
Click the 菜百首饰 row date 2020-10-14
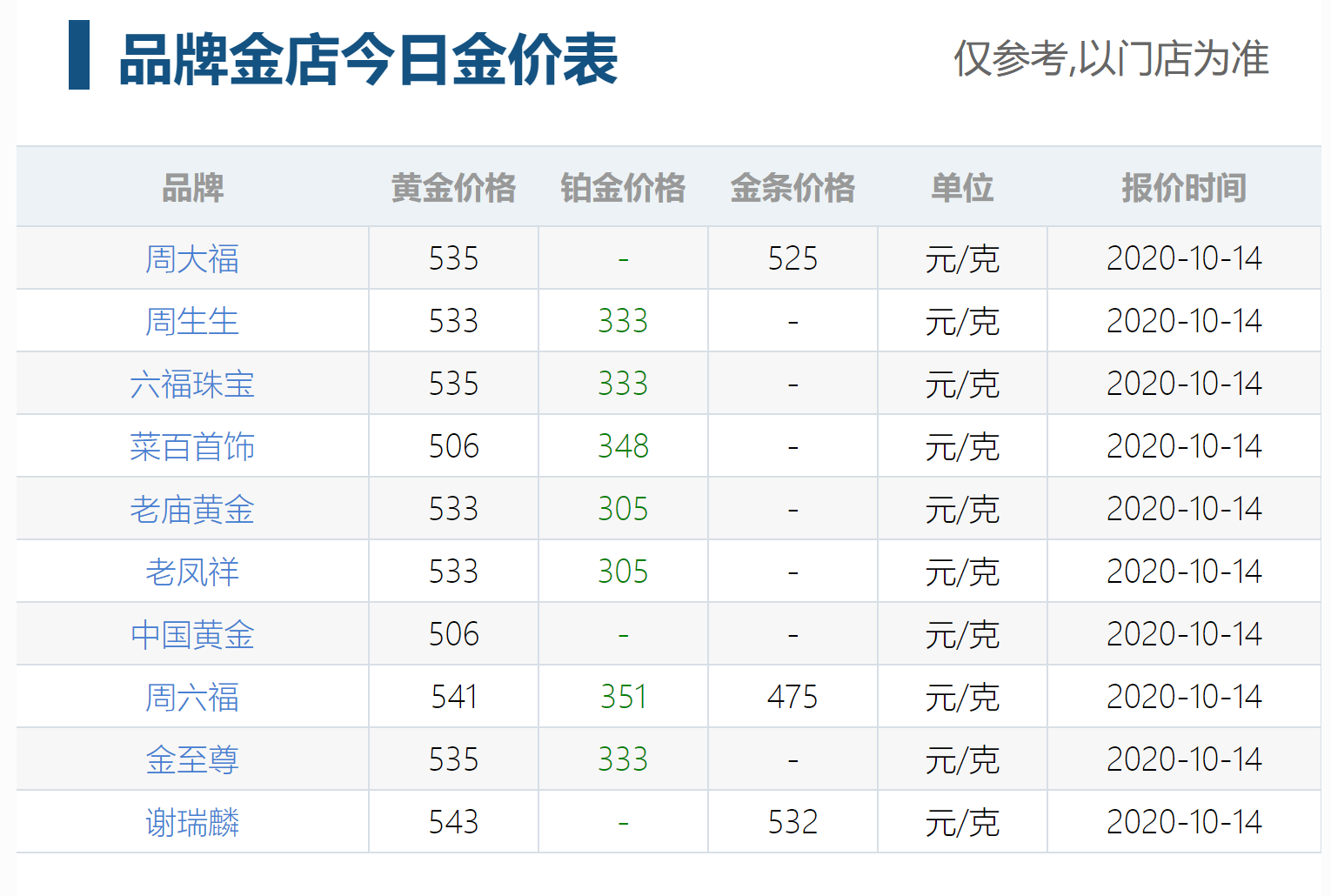(x=1184, y=446)
